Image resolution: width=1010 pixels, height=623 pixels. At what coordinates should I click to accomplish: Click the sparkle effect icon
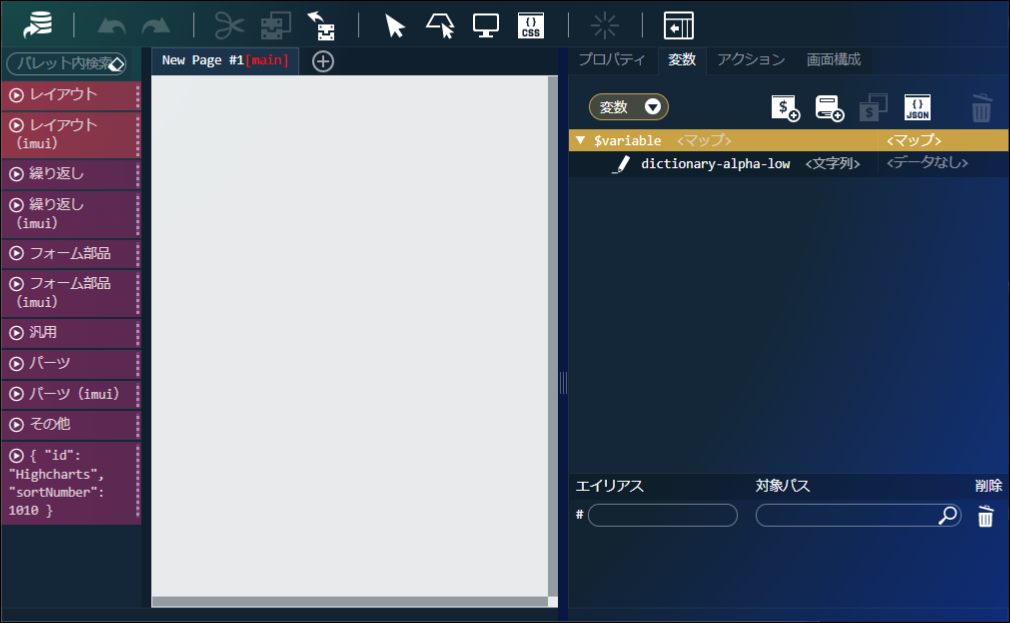[x=605, y=26]
